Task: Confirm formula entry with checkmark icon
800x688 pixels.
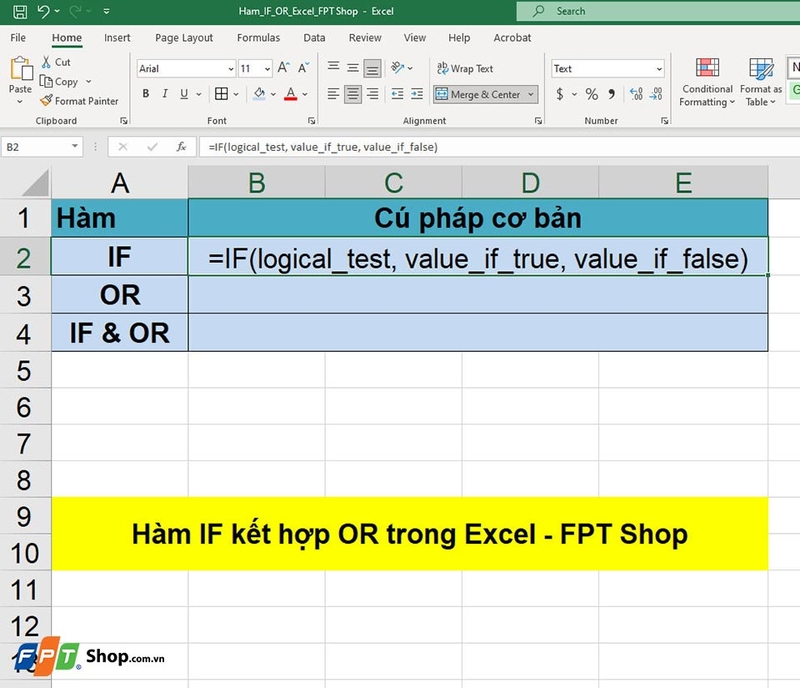Action: [152, 147]
